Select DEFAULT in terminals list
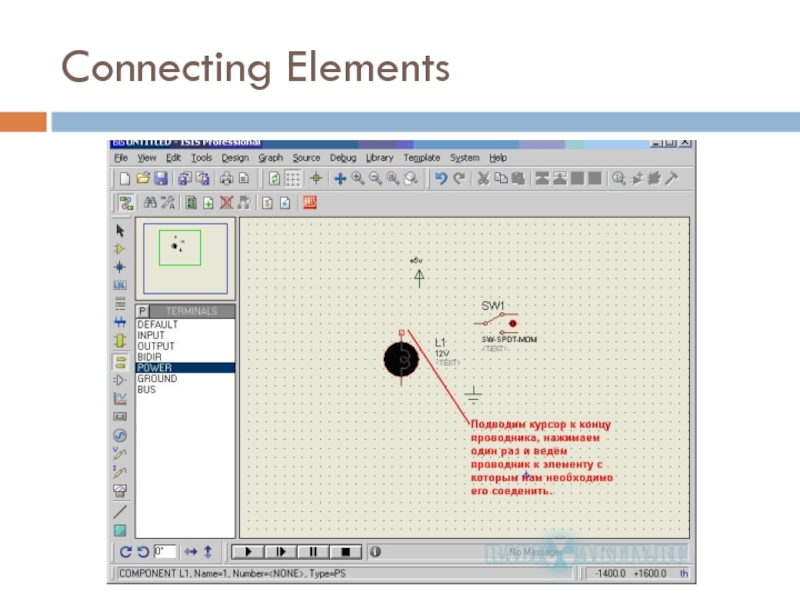Image resolution: width=800 pixels, height=600 pixels. pos(185,324)
